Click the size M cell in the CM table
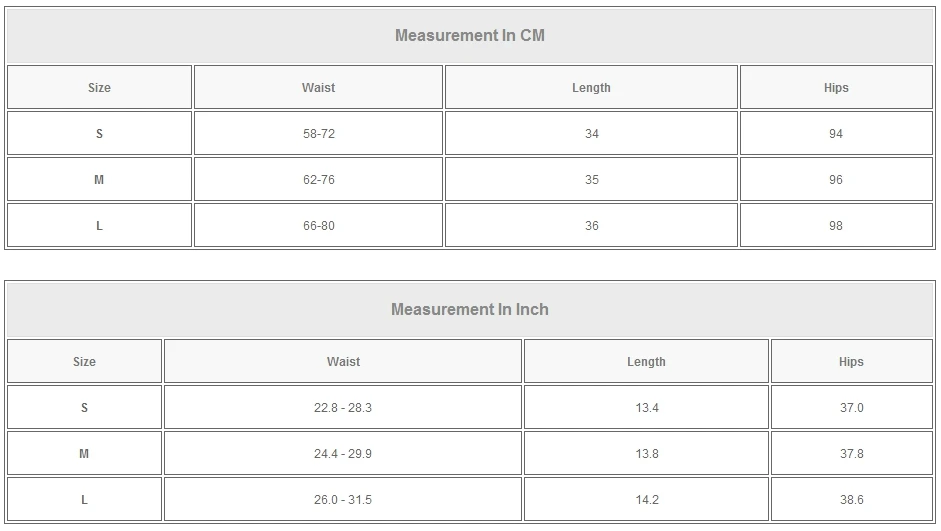This screenshot has width=941, height=531. coord(99,180)
